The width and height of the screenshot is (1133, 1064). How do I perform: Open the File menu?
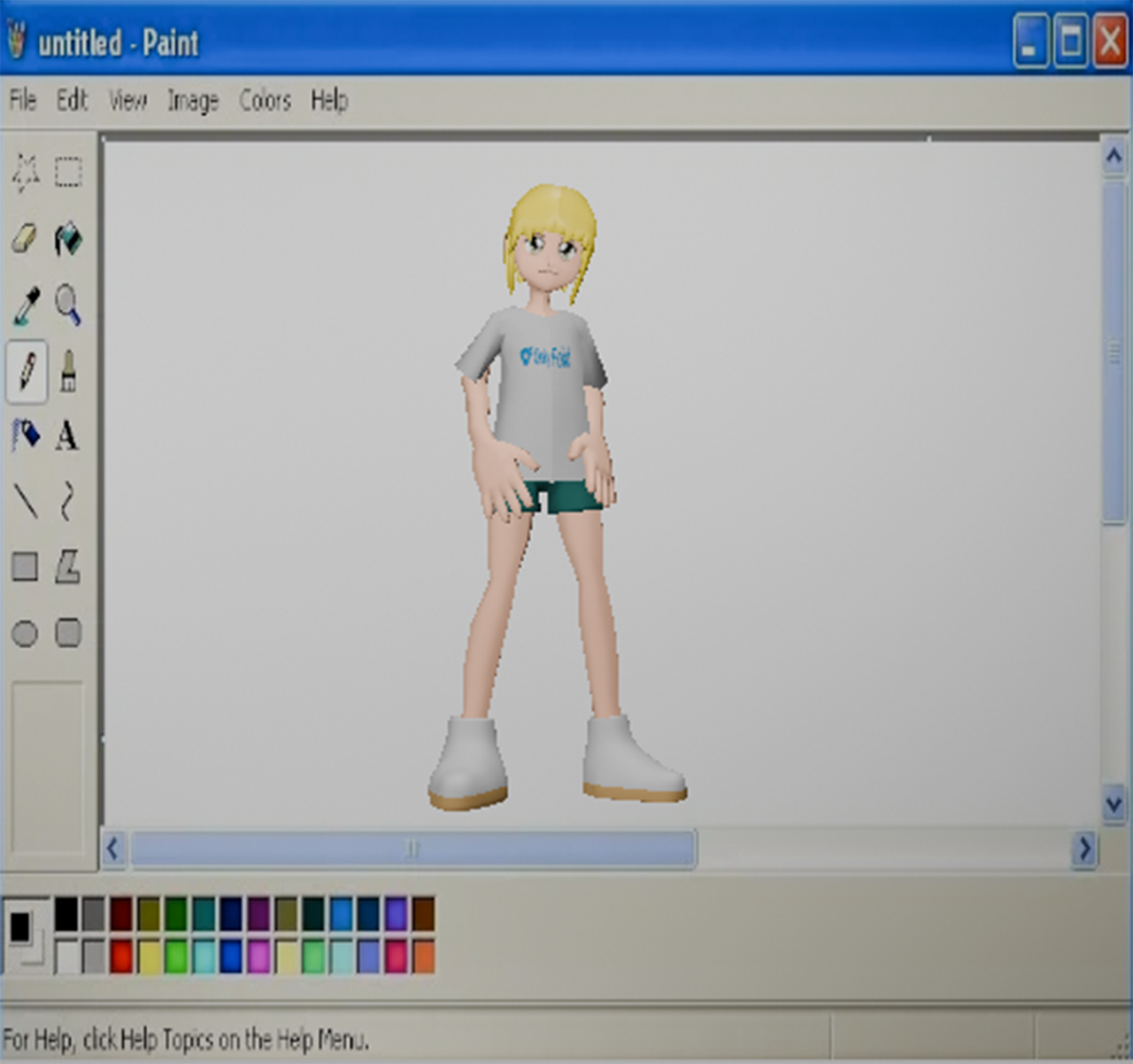pos(23,100)
